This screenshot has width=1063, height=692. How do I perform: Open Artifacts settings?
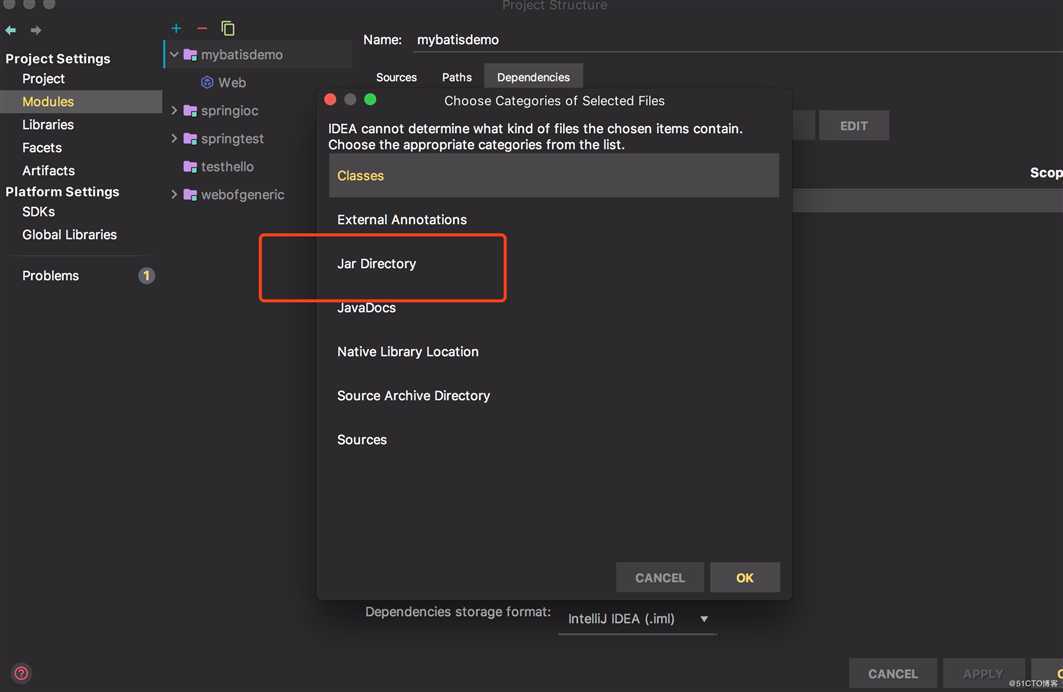point(48,171)
